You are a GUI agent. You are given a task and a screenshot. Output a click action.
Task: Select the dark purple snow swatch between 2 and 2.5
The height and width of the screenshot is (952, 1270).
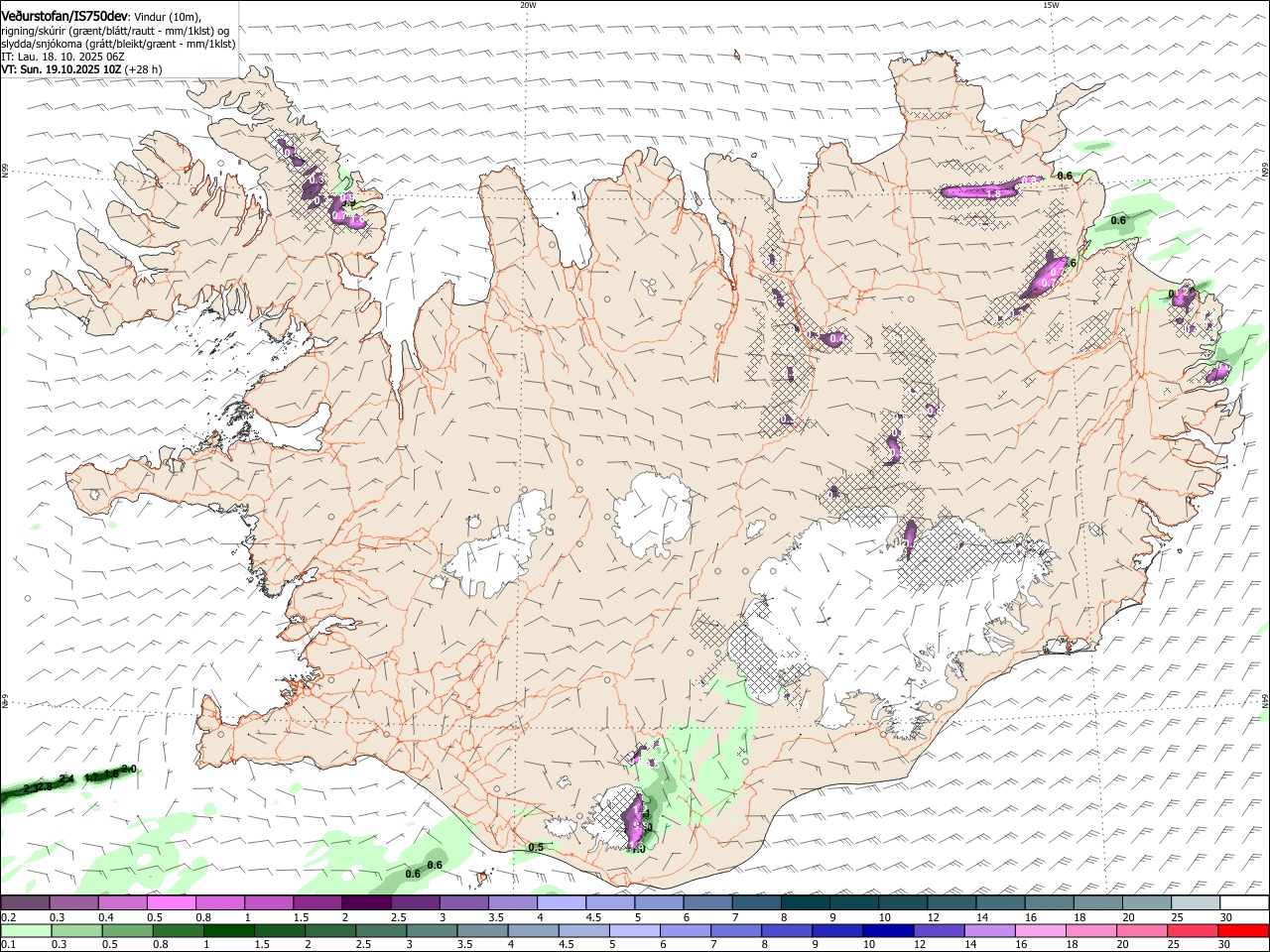point(366,902)
